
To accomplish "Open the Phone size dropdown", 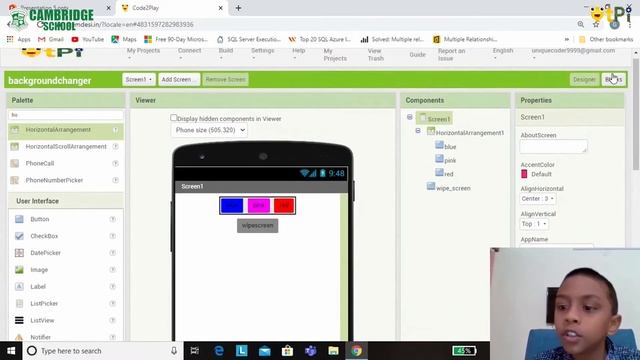I will (209, 130).
